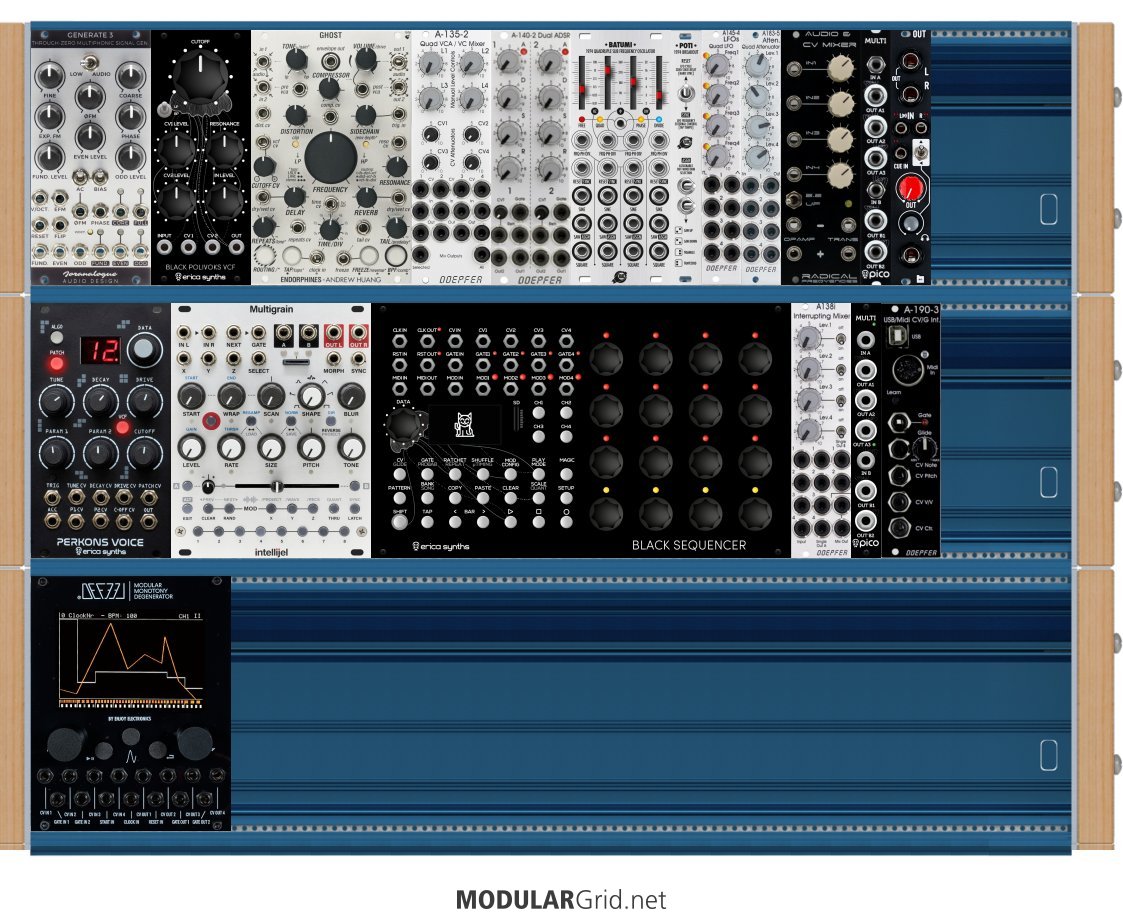This screenshot has height=921, width=1123.
Task: Click the INPUT jack on Black Polivoks VCF
Action: (x=165, y=246)
